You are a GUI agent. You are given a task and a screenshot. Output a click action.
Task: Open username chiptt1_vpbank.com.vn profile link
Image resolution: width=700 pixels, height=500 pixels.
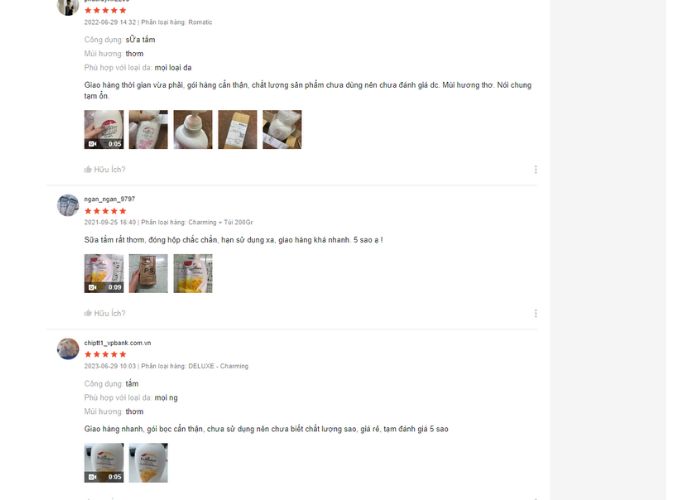(117, 343)
